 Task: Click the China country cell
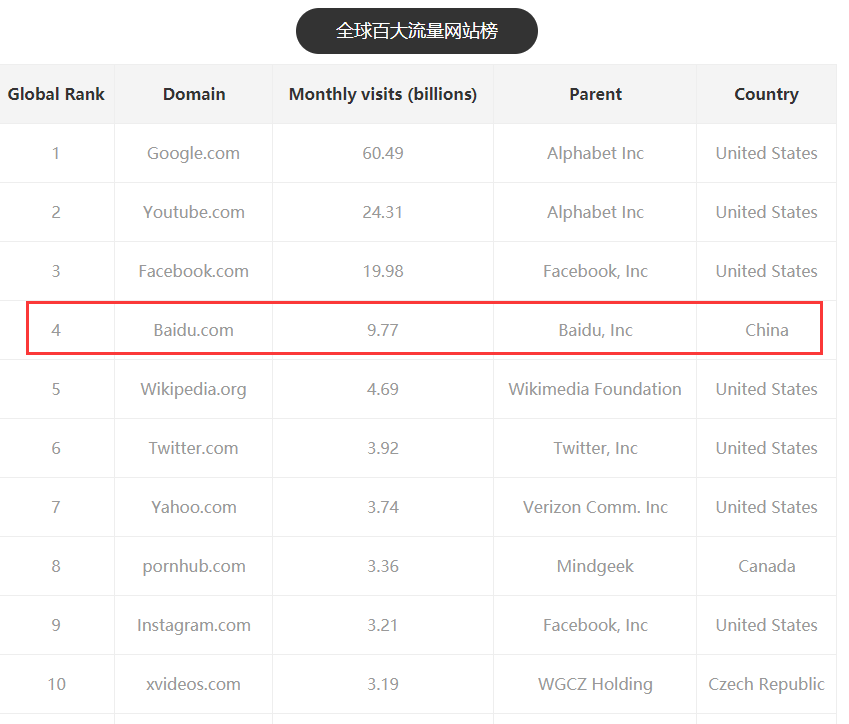coord(766,330)
